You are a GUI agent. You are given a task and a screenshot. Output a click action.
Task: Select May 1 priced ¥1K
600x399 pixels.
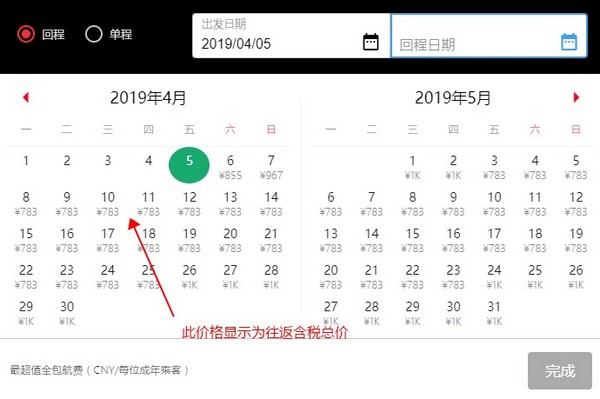click(x=412, y=167)
